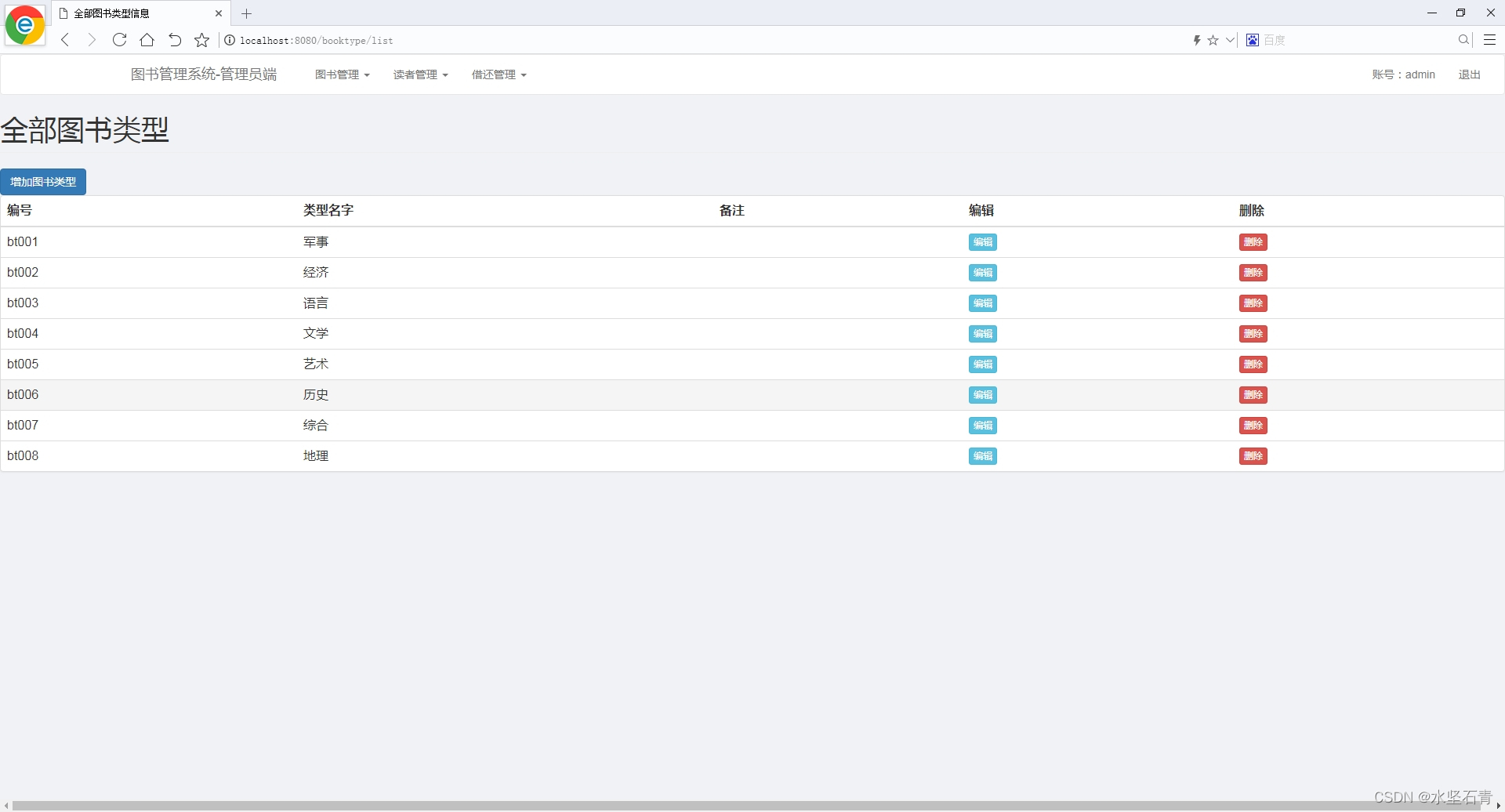The height and width of the screenshot is (812, 1505).
Task: Click the search icon near top right
Action: pyautogui.click(x=1463, y=39)
